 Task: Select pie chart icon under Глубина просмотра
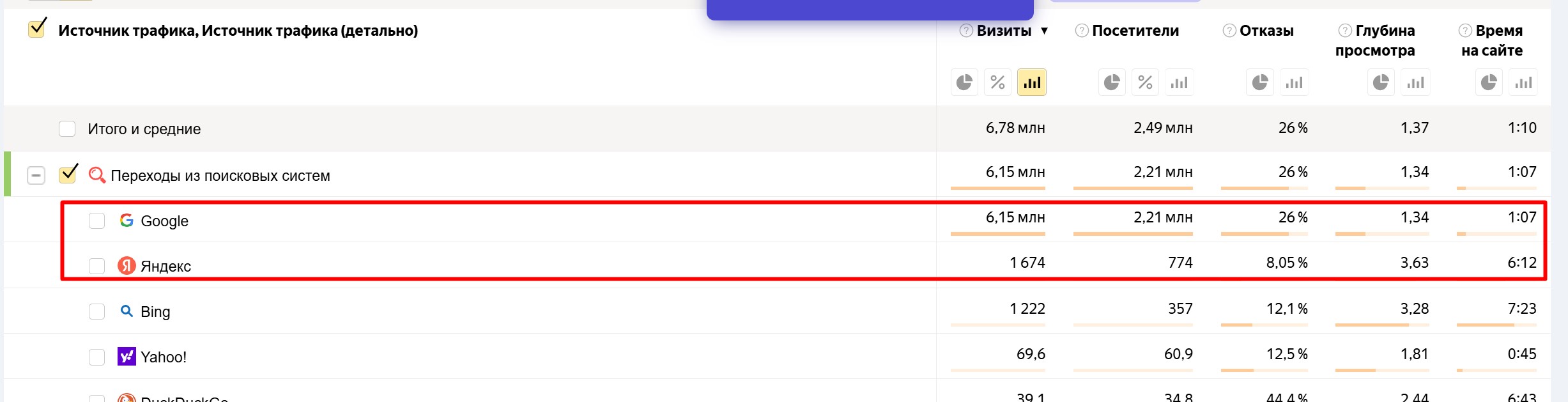[x=1381, y=82]
